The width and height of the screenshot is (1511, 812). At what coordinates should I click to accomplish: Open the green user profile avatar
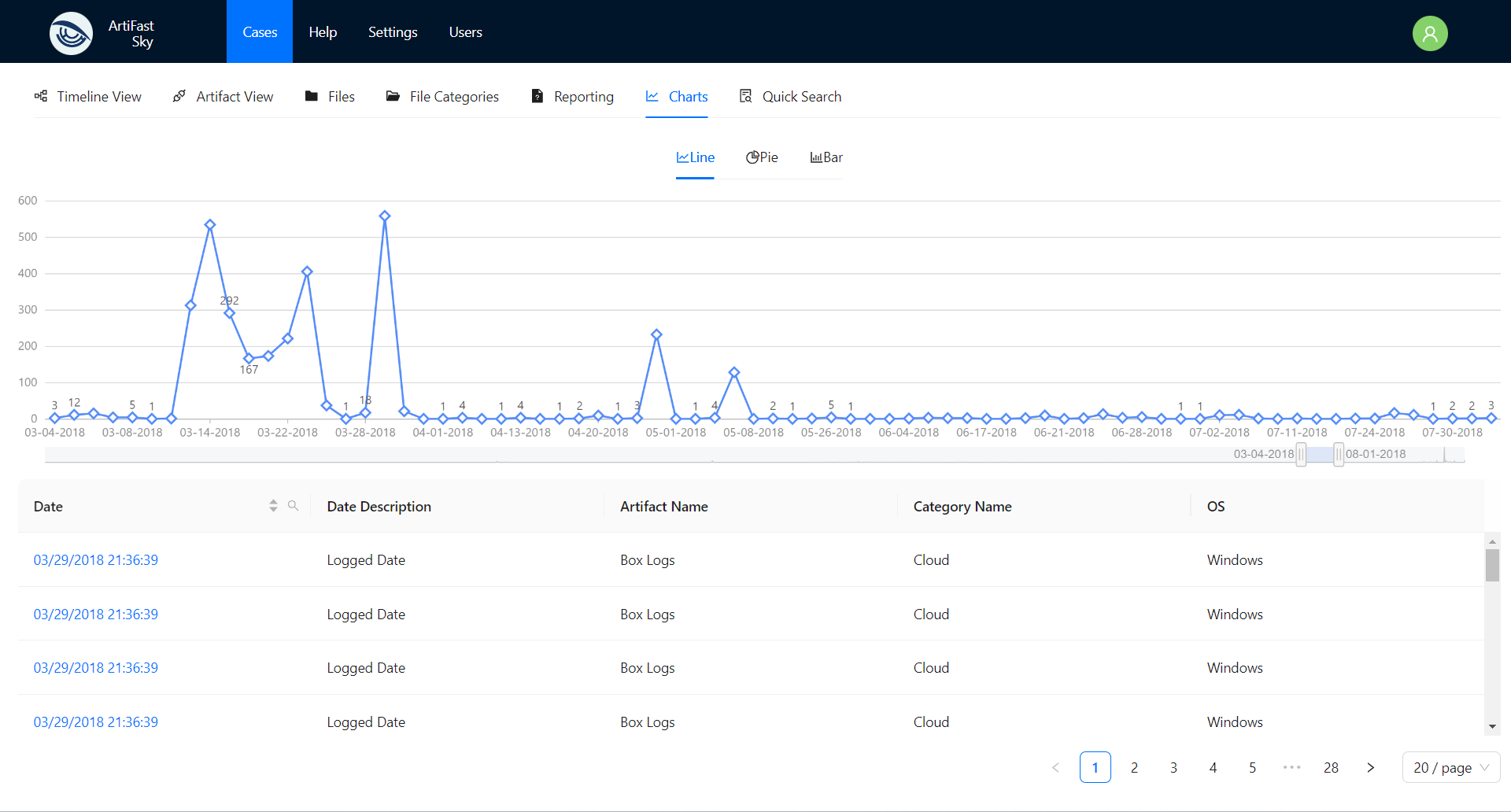pos(1429,33)
